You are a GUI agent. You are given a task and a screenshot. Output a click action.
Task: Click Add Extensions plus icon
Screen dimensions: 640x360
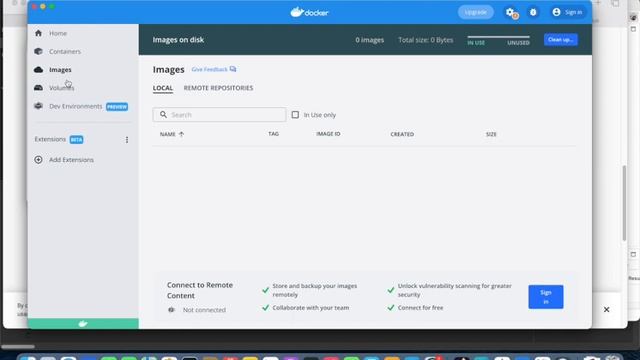pos(38,160)
